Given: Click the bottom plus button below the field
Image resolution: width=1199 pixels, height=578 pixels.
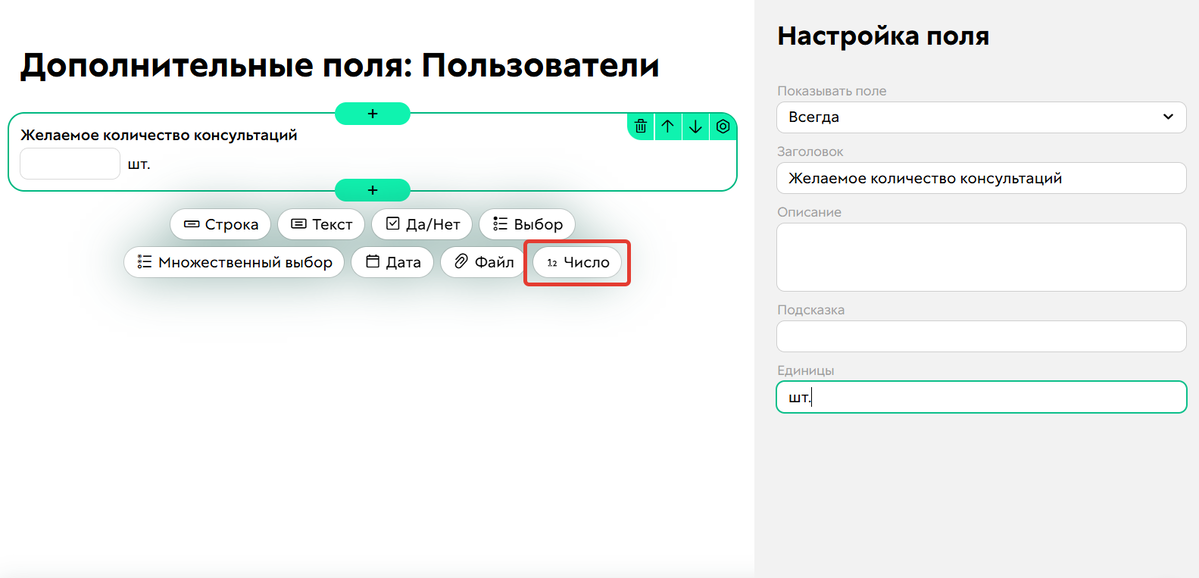Looking at the screenshot, I should (x=372, y=189).
